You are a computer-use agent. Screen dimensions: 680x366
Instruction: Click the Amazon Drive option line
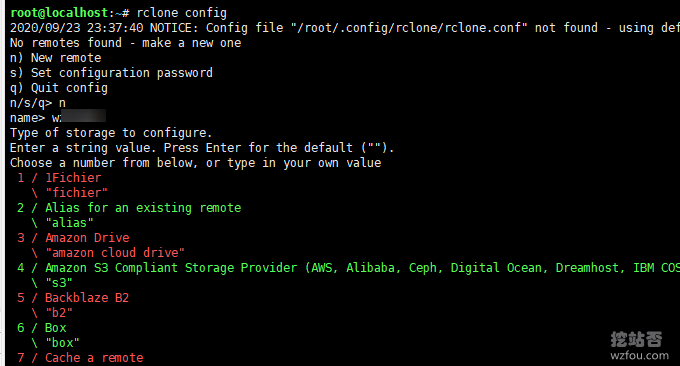pos(73,238)
